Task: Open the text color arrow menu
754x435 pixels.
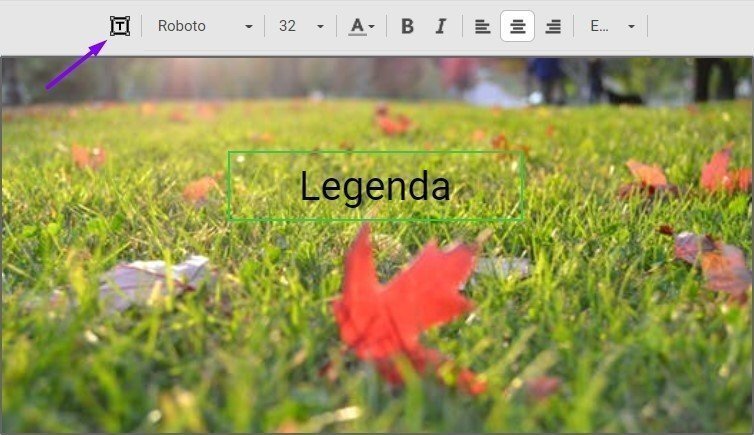Action: [x=372, y=27]
